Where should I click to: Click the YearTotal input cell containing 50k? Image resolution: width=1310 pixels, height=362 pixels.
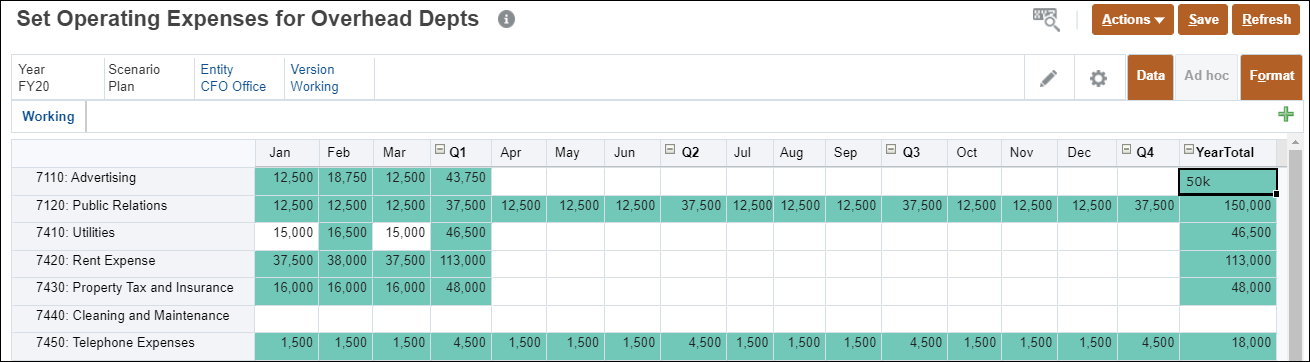click(x=1228, y=181)
